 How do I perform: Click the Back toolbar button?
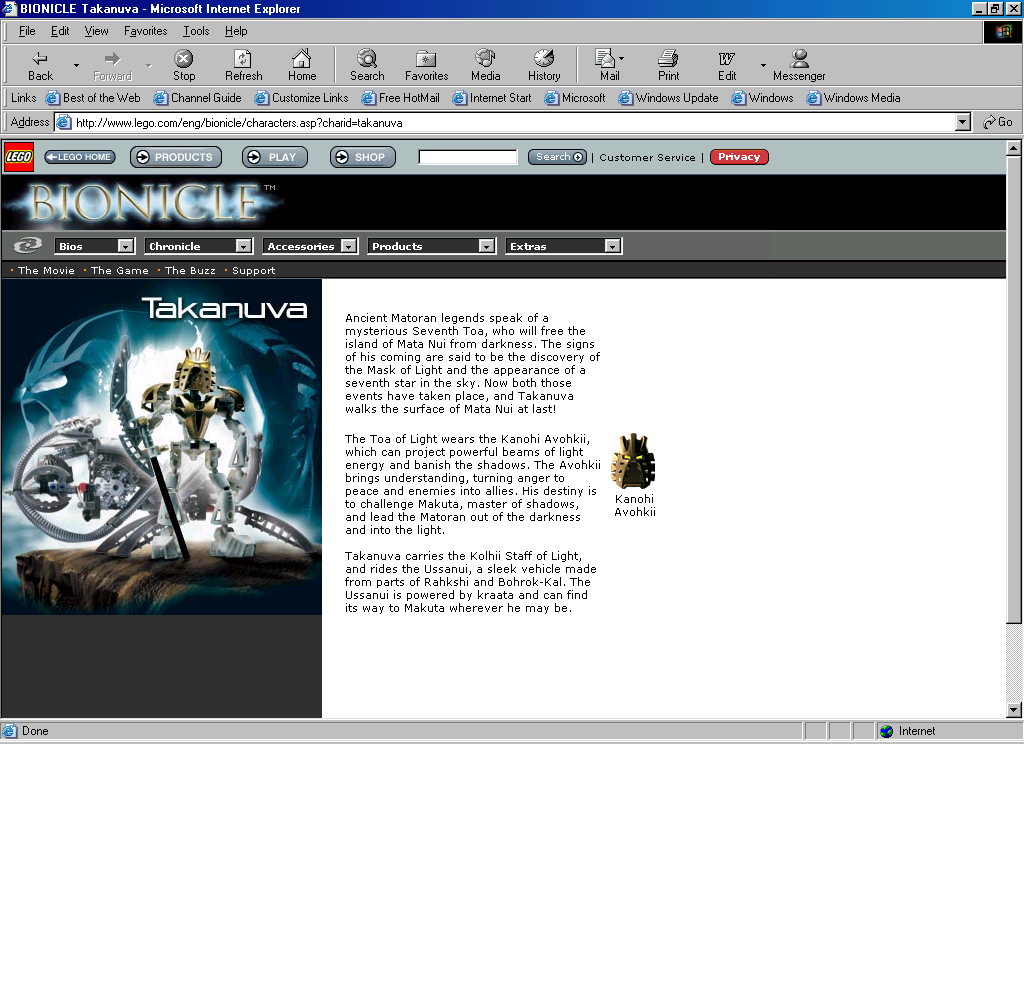[x=40, y=65]
